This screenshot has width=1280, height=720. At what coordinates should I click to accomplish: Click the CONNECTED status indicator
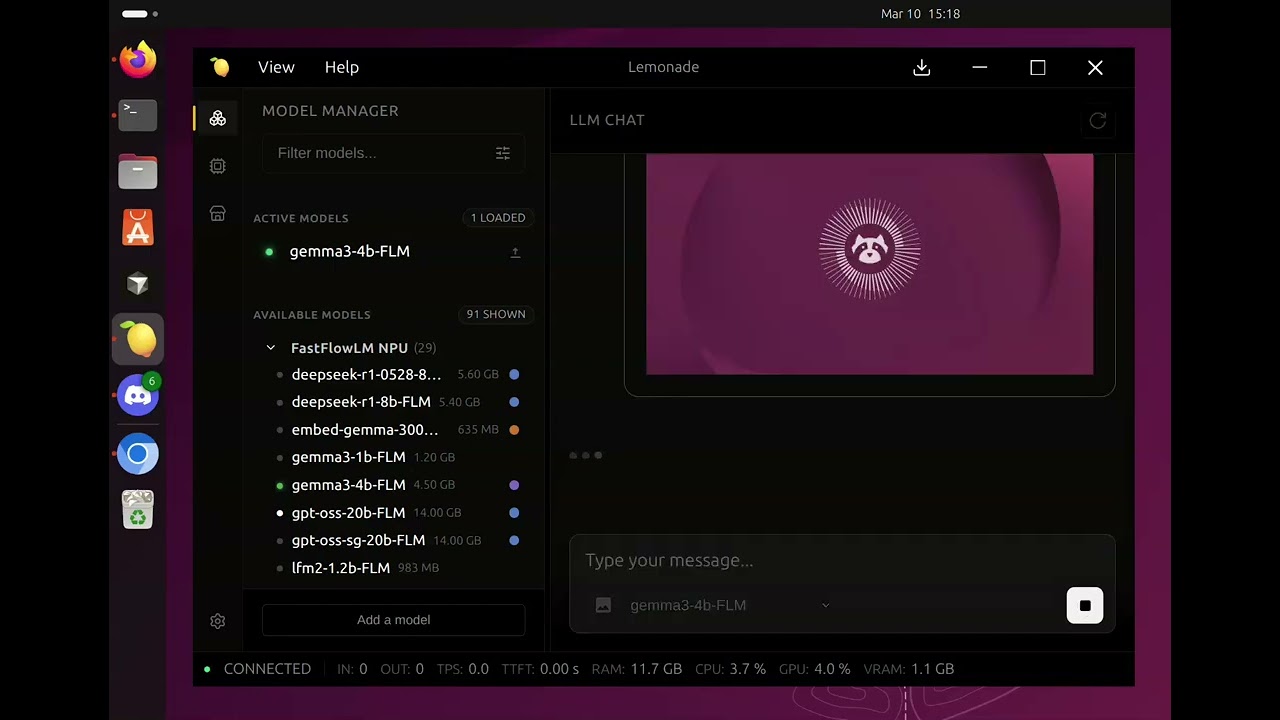pyautogui.click(x=257, y=669)
